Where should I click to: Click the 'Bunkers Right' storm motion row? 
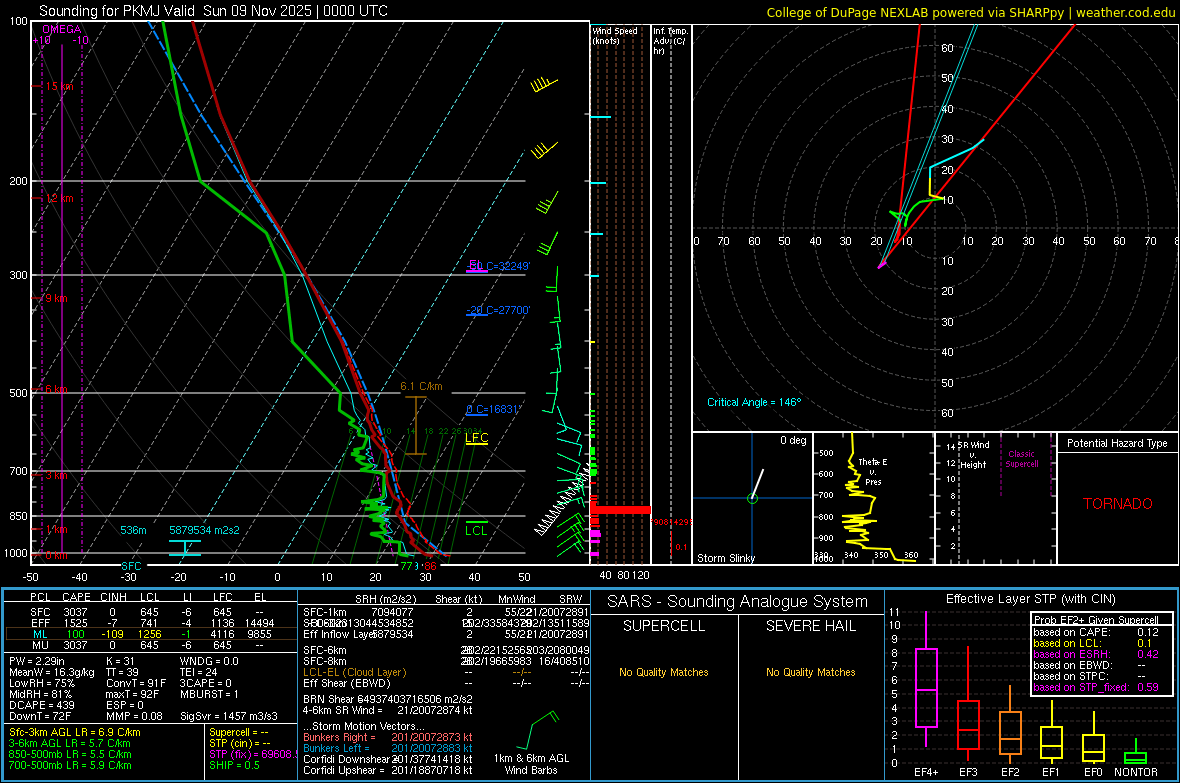(388, 737)
